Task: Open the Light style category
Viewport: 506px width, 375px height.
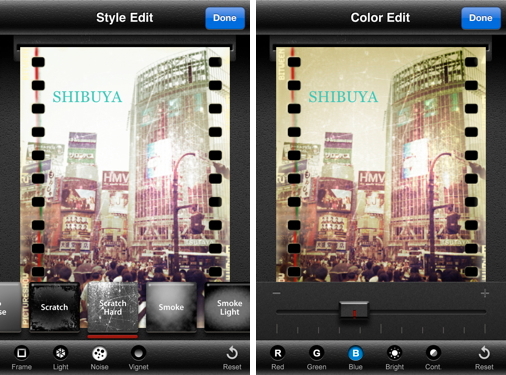Action: (x=61, y=358)
